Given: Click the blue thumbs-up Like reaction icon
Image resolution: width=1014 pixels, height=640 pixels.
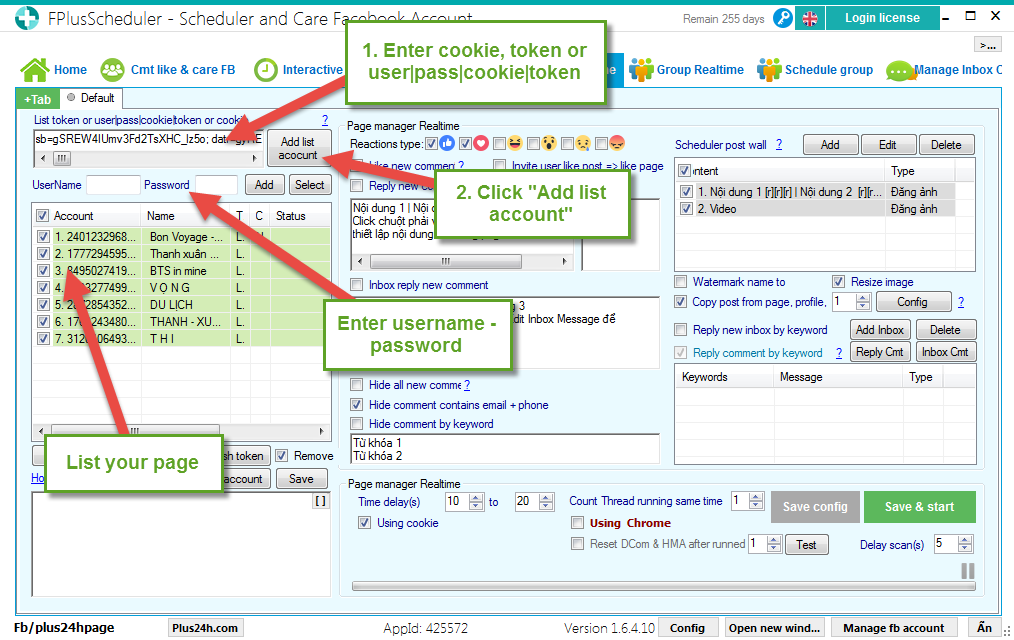Looking at the screenshot, I should 447,143.
